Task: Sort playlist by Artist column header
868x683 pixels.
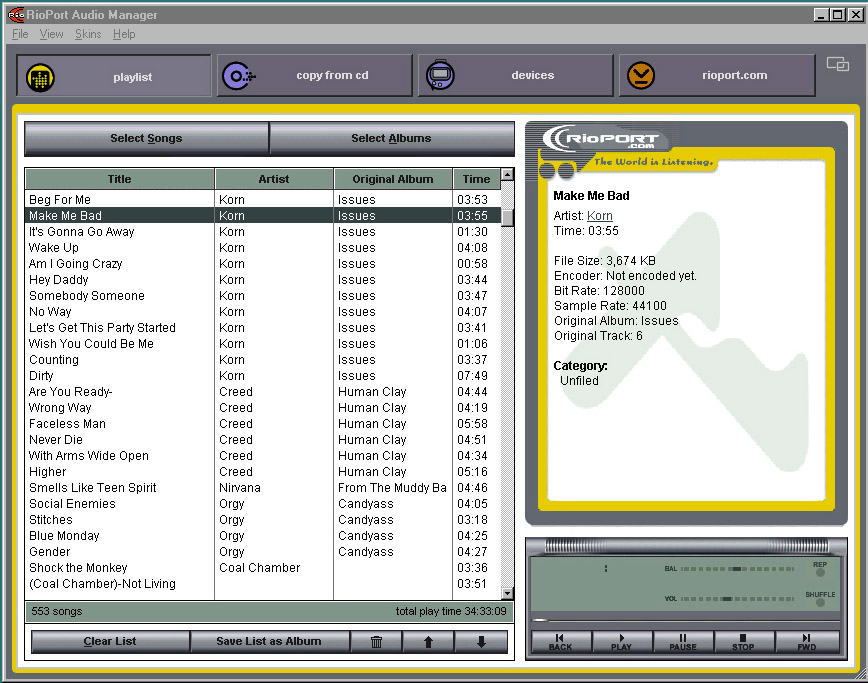Action: (274, 179)
